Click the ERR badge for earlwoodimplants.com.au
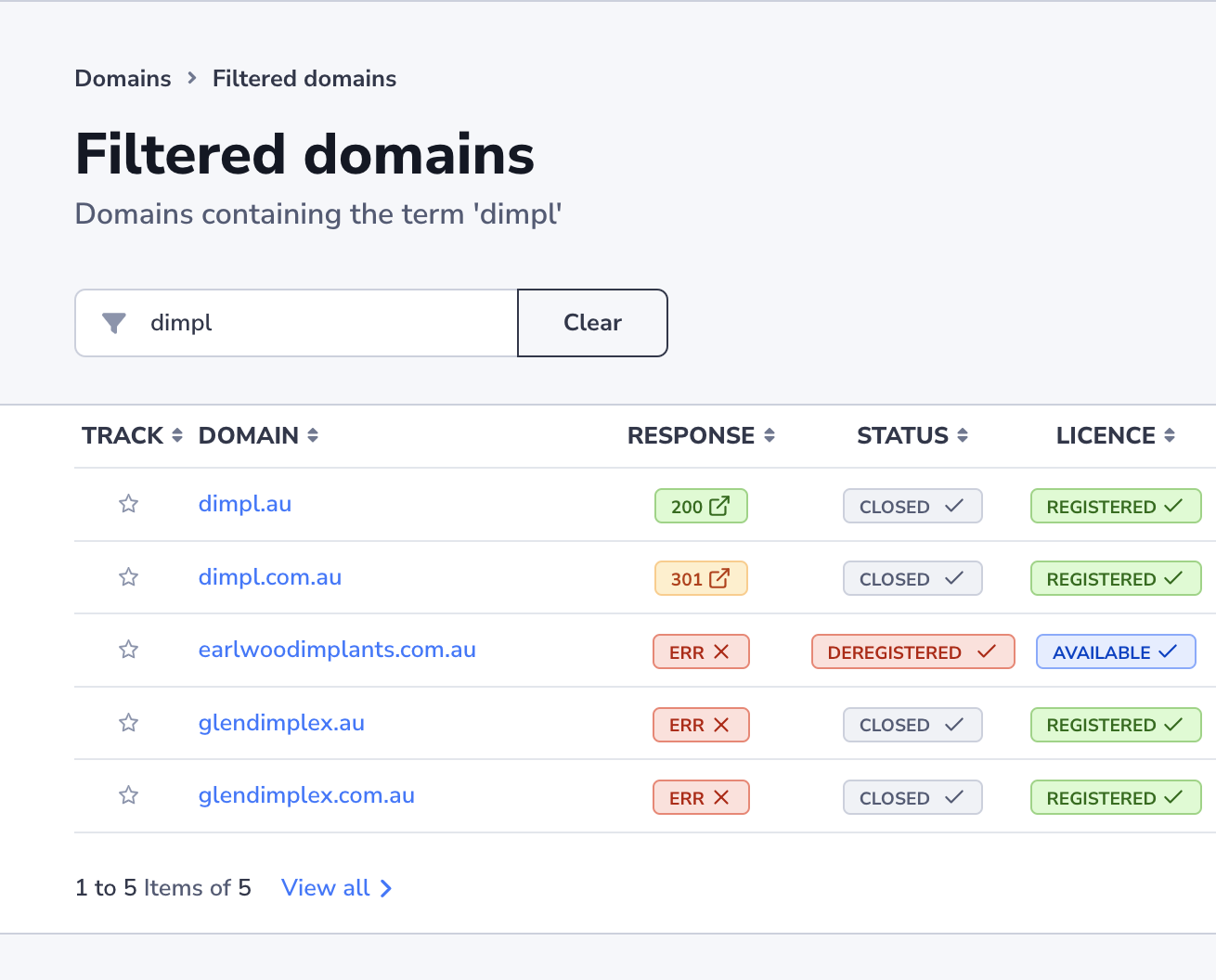The height and width of the screenshot is (980, 1216). [701, 652]
